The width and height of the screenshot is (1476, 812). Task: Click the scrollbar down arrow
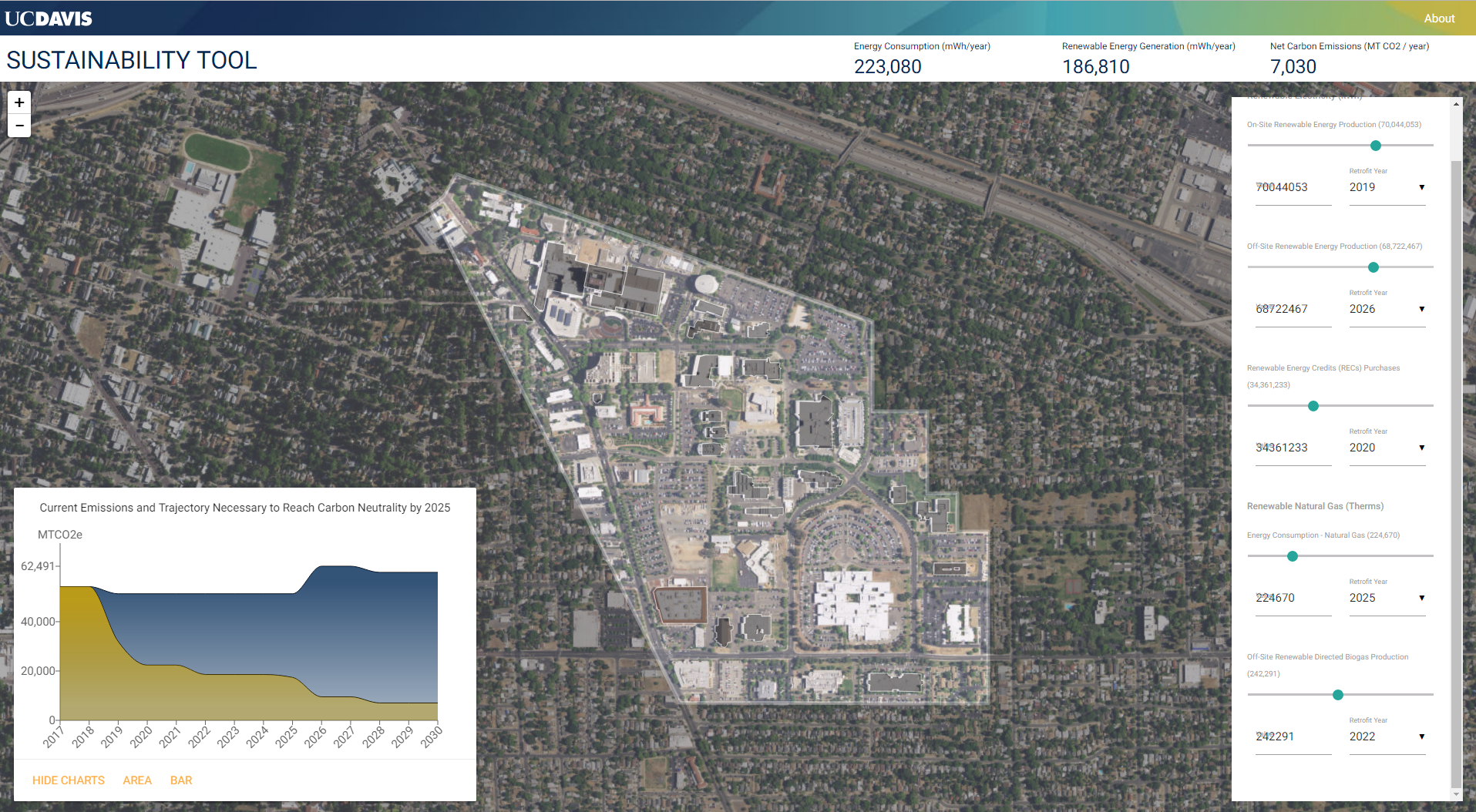coord(1456,795)
